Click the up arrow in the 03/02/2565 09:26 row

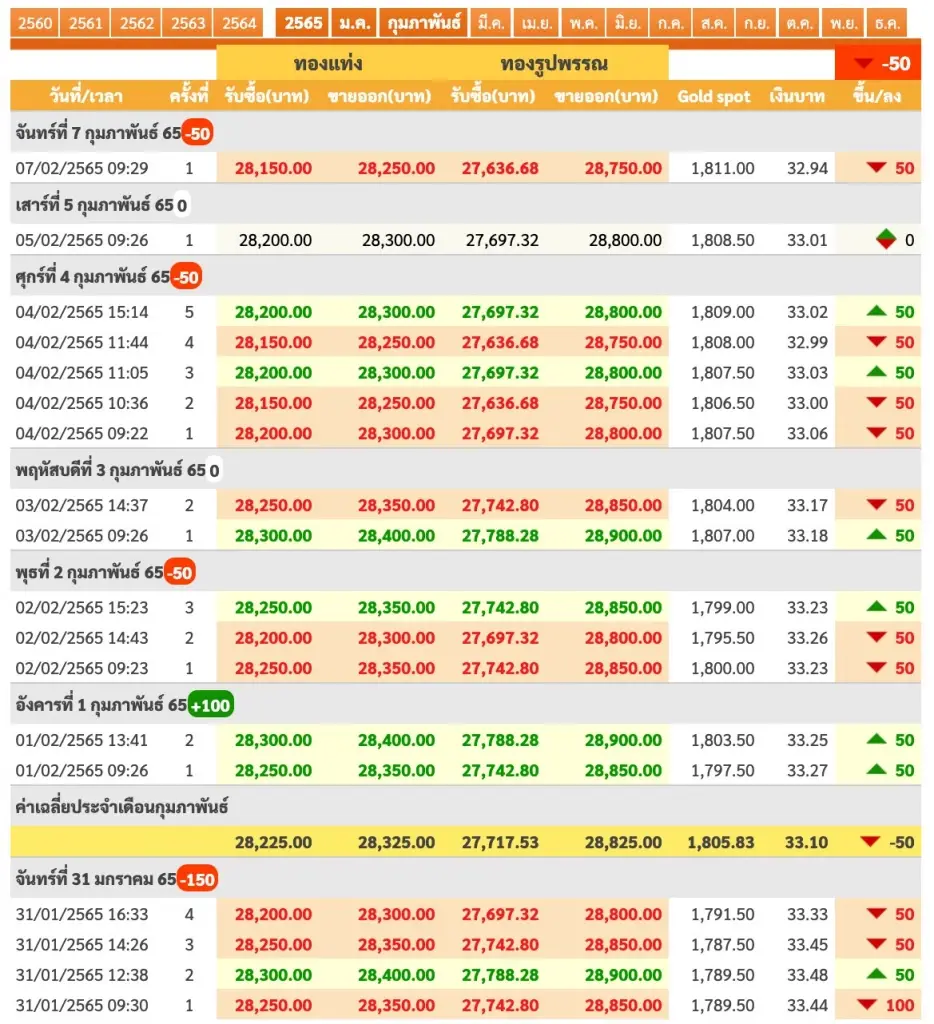click(876, 536)
